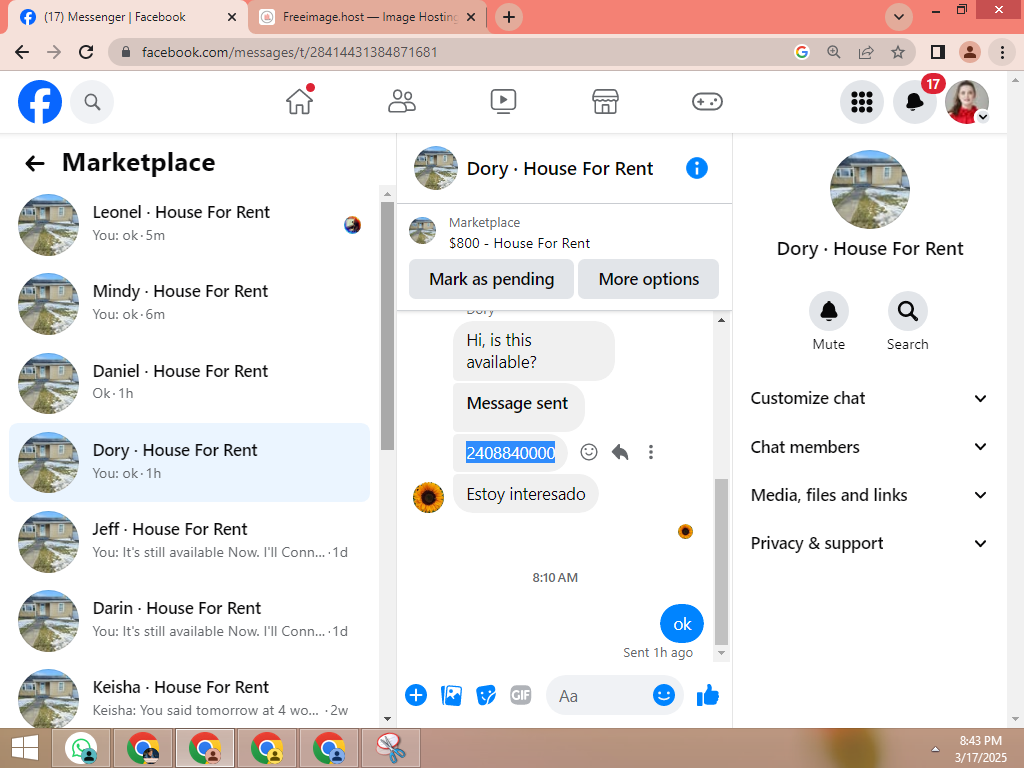The width and height of the screenshot is (1024, 768).
Task: Open Windows Start menu
Action: [x=25, y=748]
